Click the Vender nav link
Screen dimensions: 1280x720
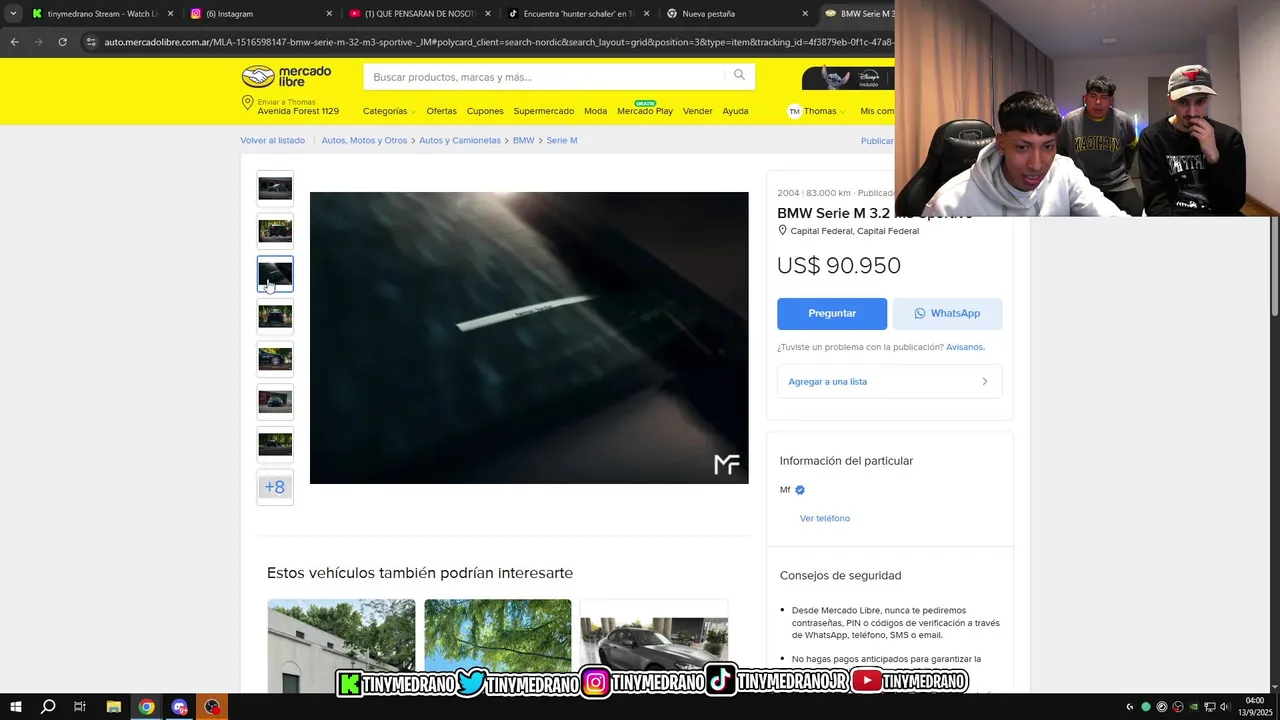pyautogui.click(x=697, y=111)
